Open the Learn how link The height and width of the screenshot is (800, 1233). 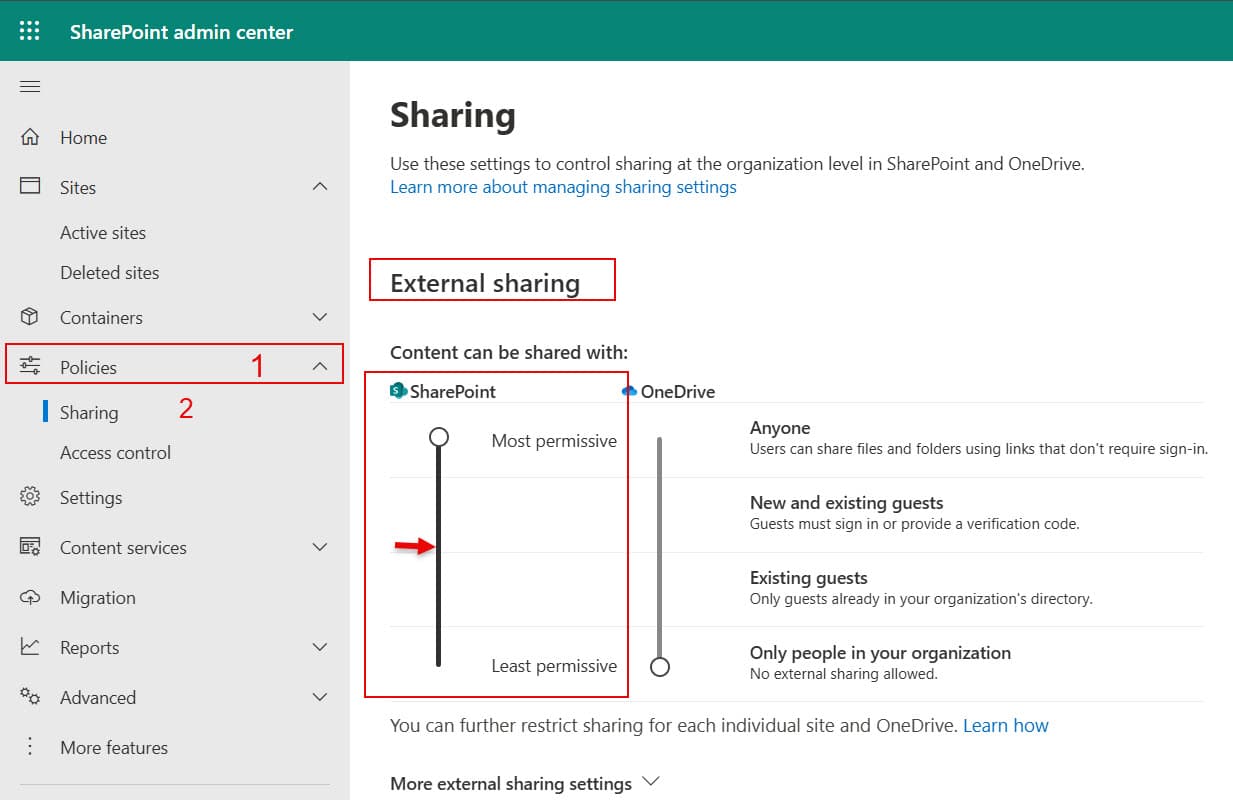[x=1006, y=725]
